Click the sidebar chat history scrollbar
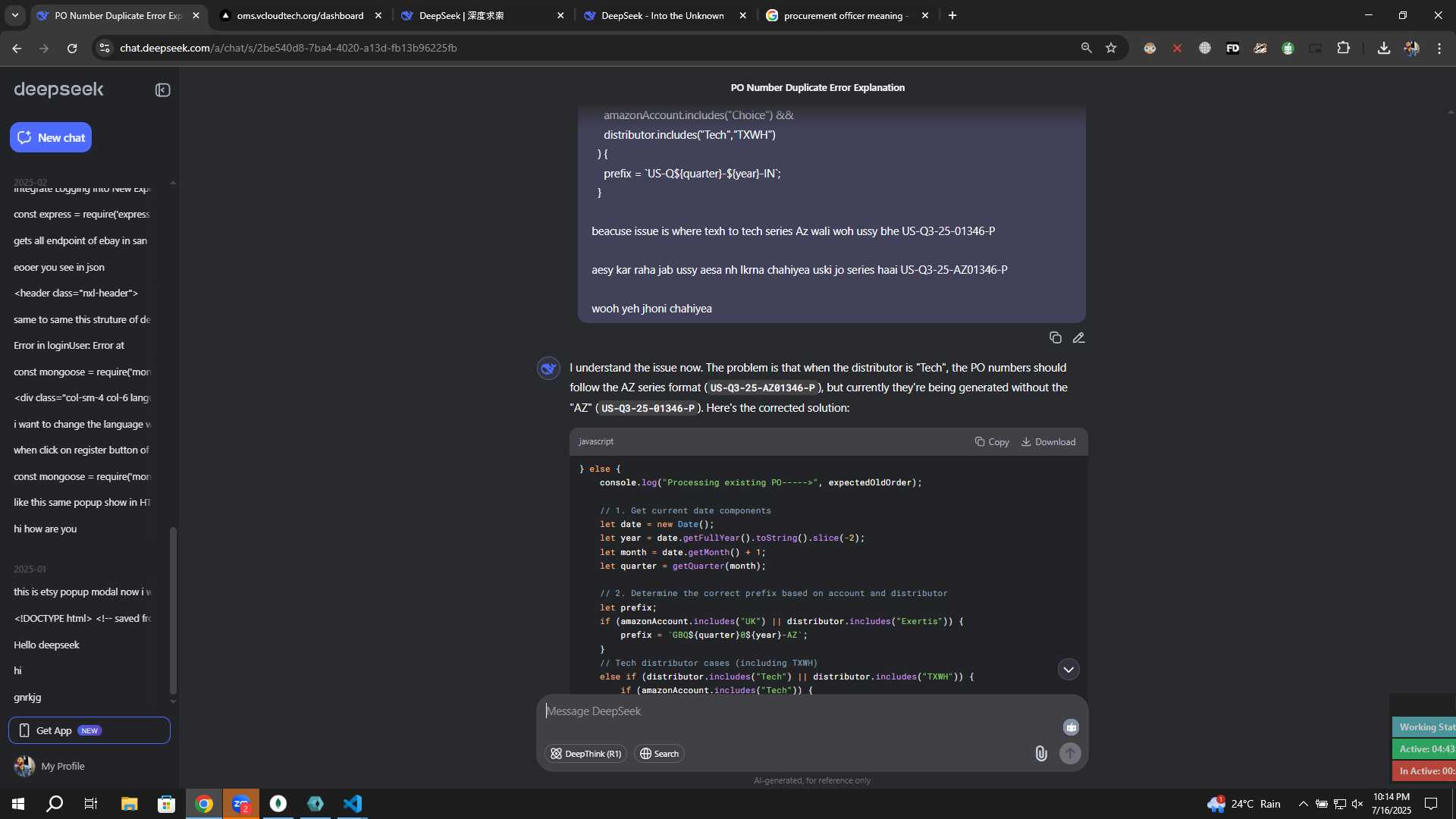This screenshot has height=819, width=1456. click(173, 610)
